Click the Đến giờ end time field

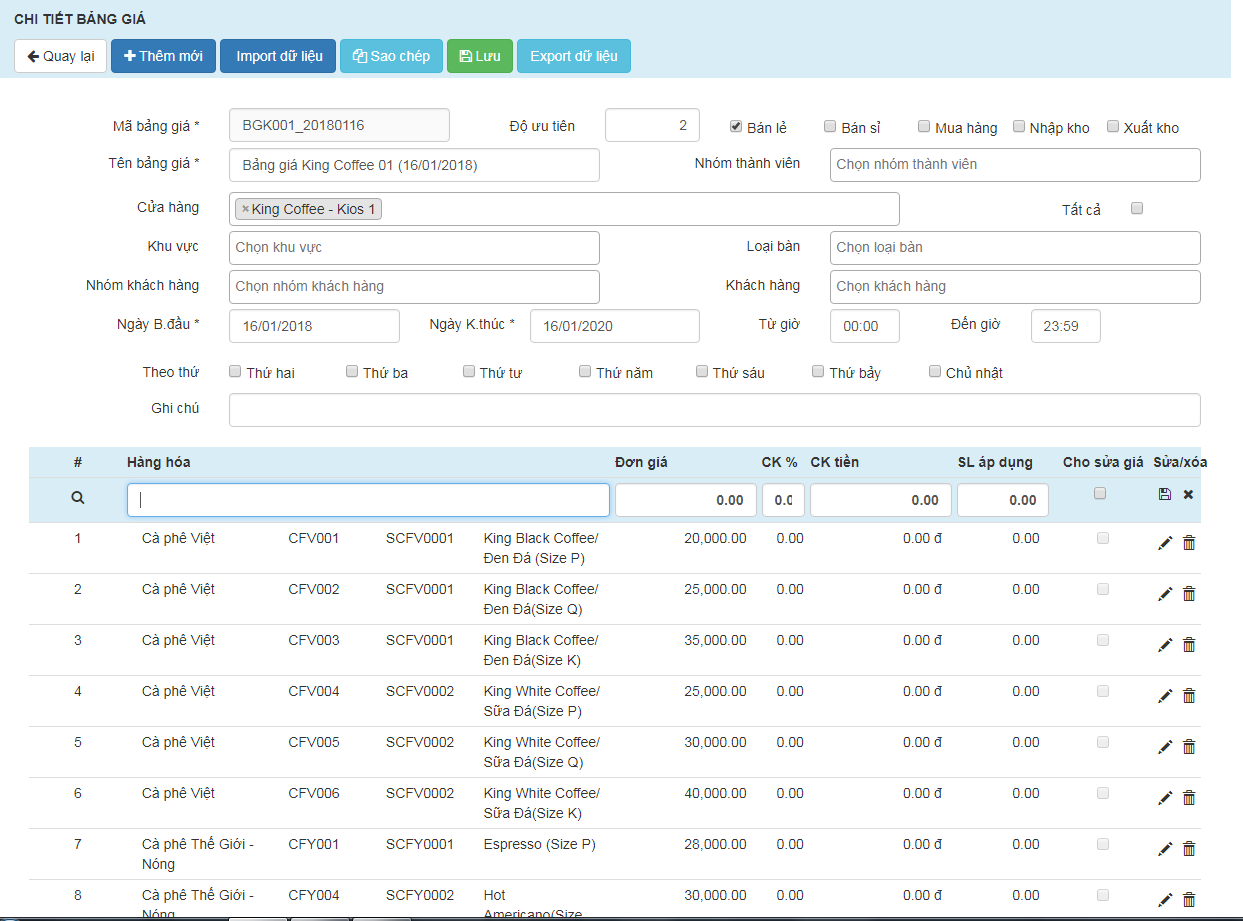(x=1066, y=326)
